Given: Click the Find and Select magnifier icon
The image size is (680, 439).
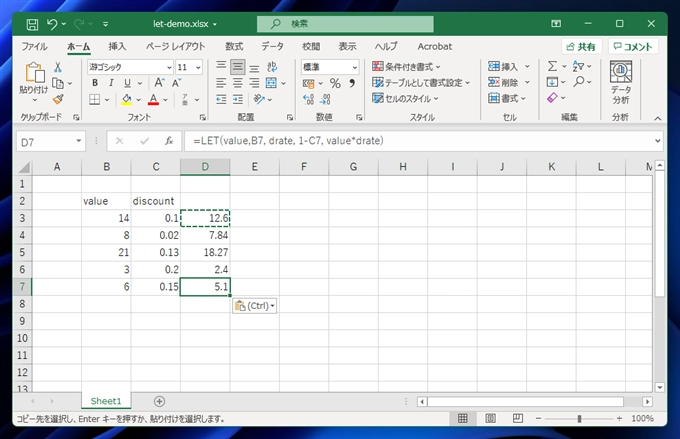Looking at the screenshot, I should [579, 82].
